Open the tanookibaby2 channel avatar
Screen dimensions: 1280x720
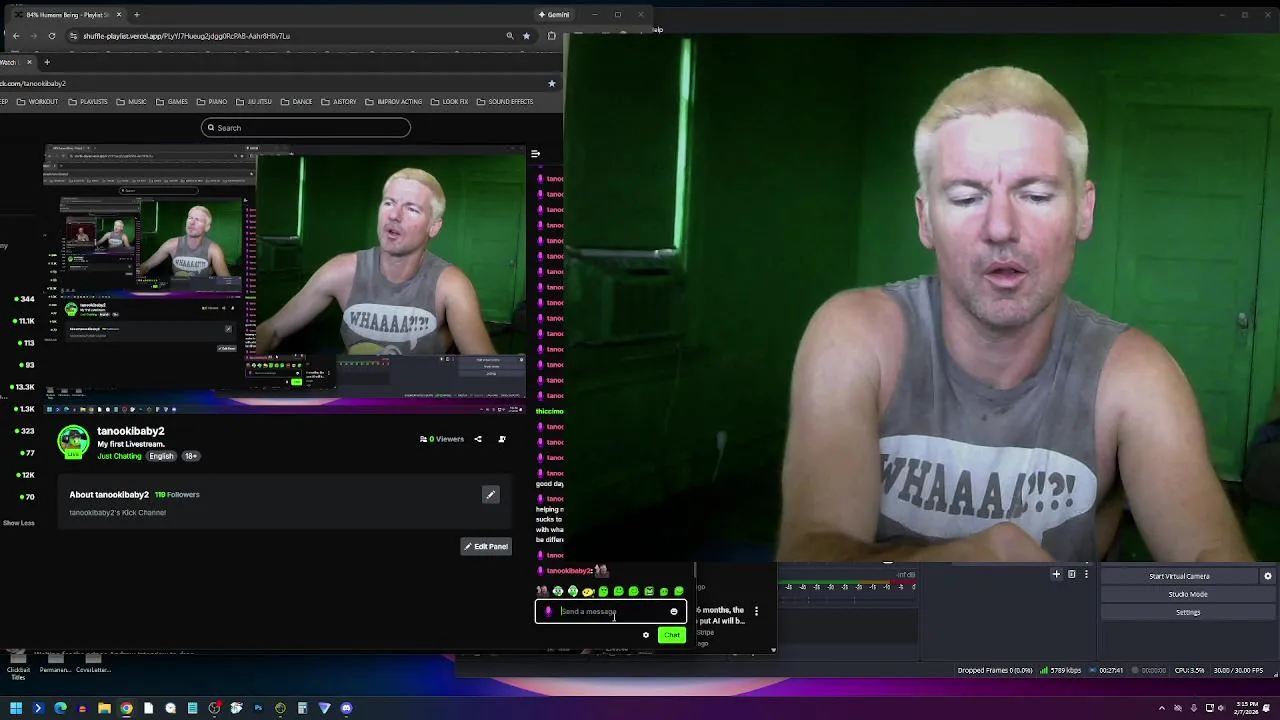coord(73,442)
